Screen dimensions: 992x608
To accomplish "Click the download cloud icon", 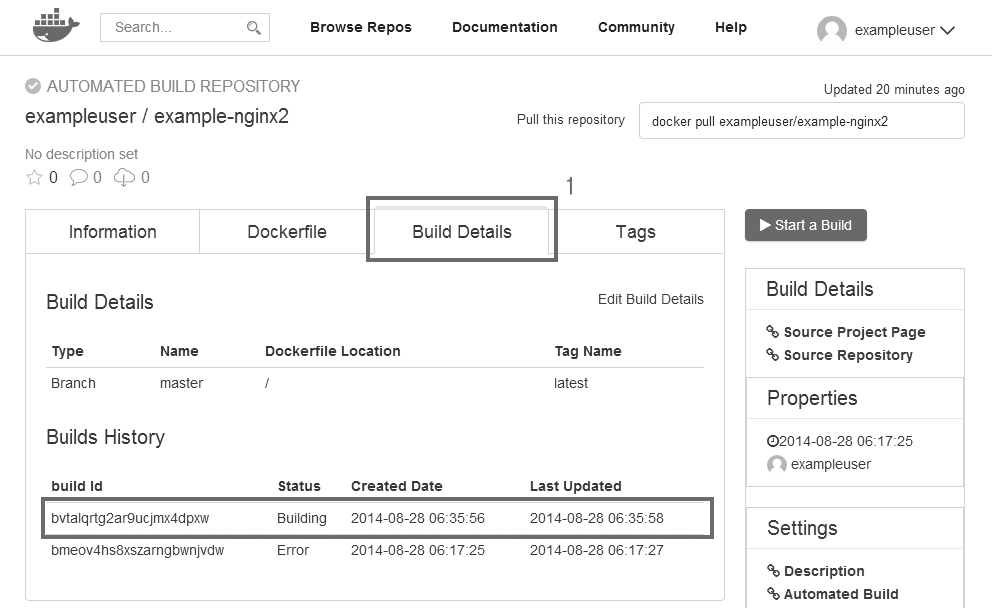I will (x=125, y=178).
